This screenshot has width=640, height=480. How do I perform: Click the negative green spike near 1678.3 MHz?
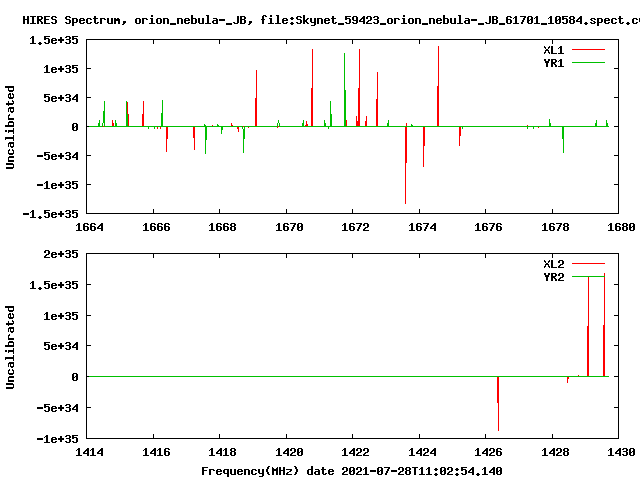coord(563,140)
